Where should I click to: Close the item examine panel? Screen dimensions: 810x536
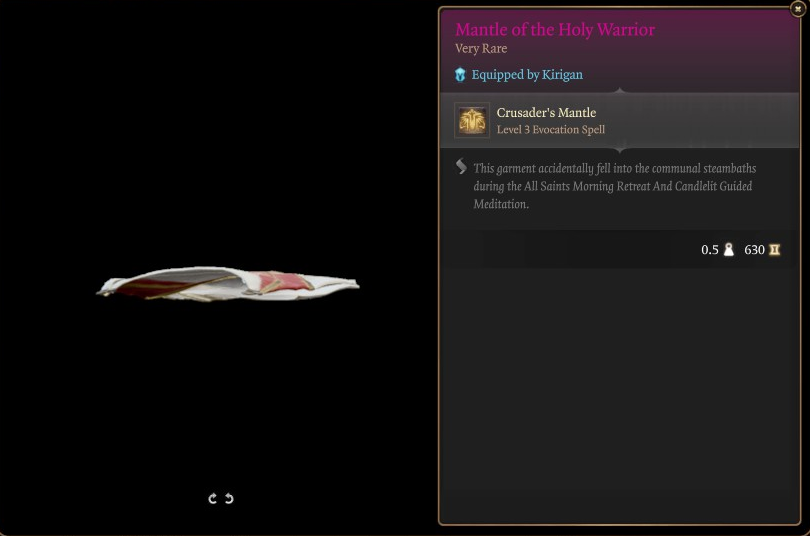coord(798,9)
